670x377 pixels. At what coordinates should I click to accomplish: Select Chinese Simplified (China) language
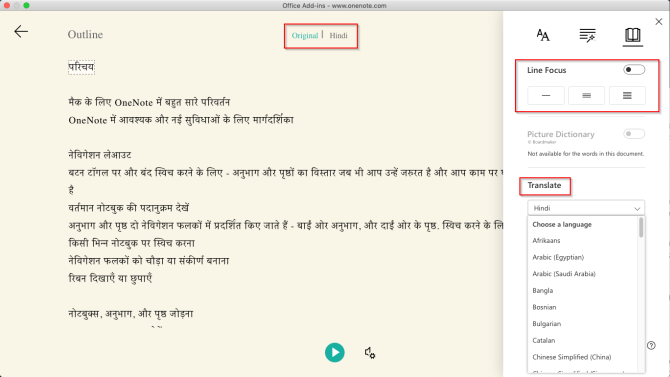pos(571,357)
